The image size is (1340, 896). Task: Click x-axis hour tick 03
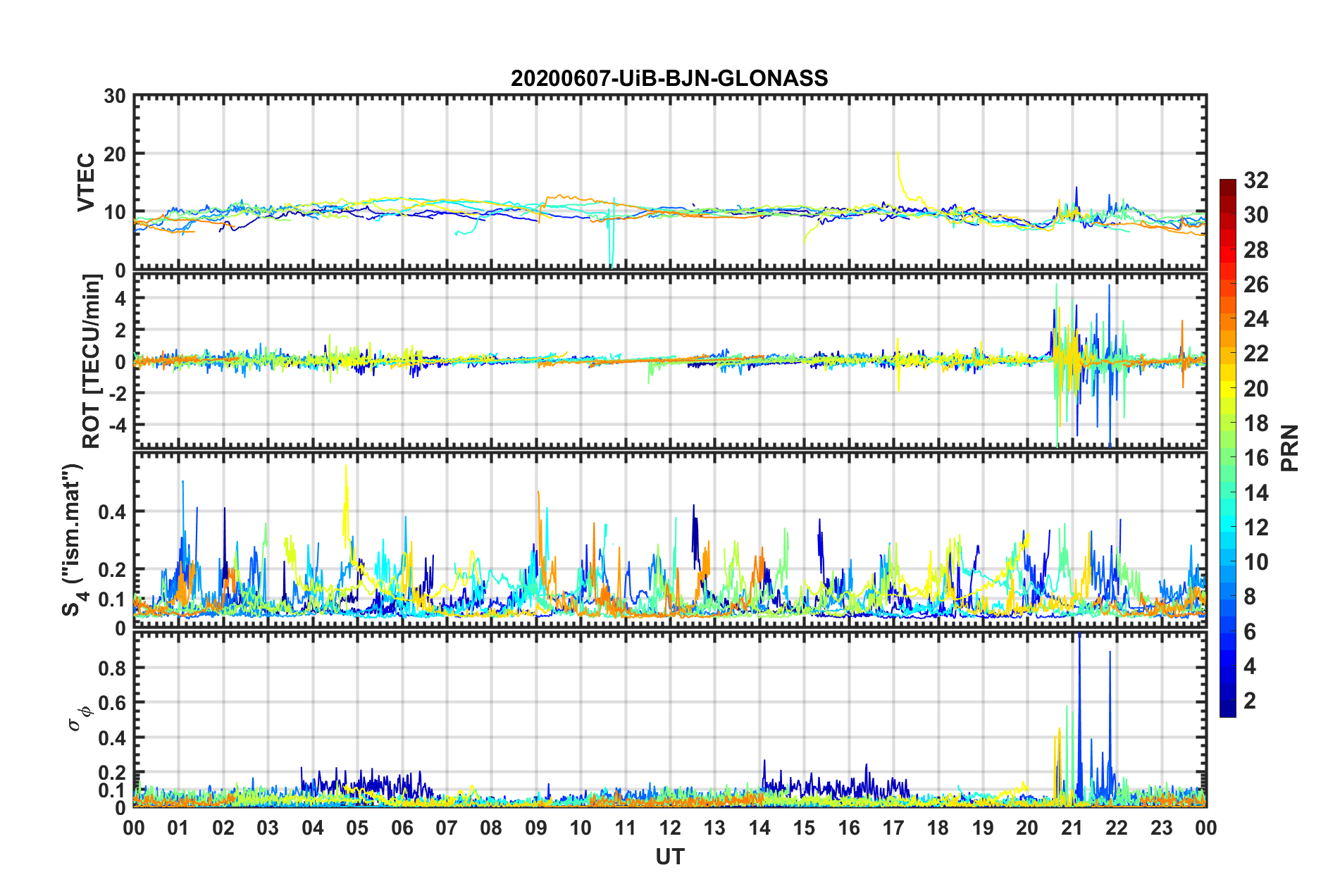coord(268,828)
